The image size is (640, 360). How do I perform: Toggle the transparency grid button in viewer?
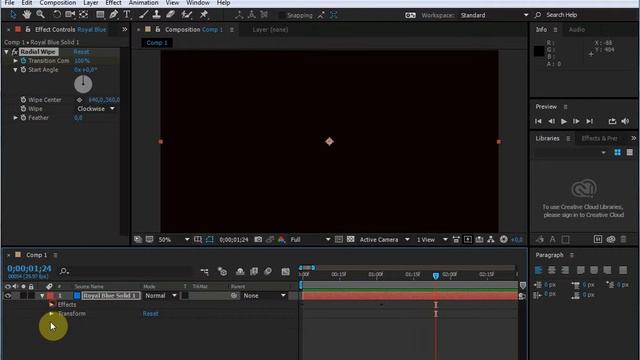coord(350,240)
